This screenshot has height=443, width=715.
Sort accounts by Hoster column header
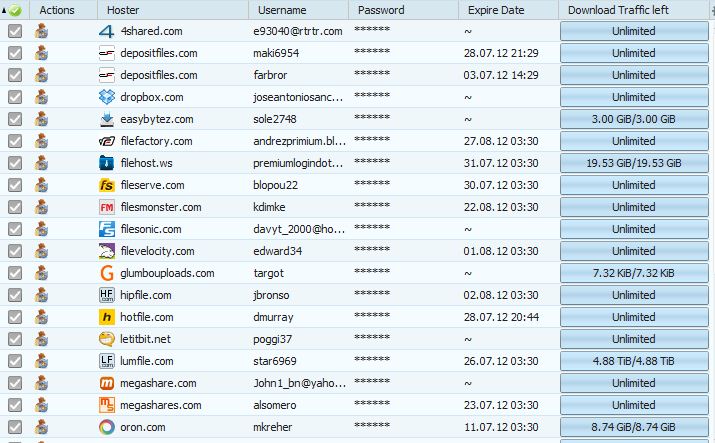(173, 10)
